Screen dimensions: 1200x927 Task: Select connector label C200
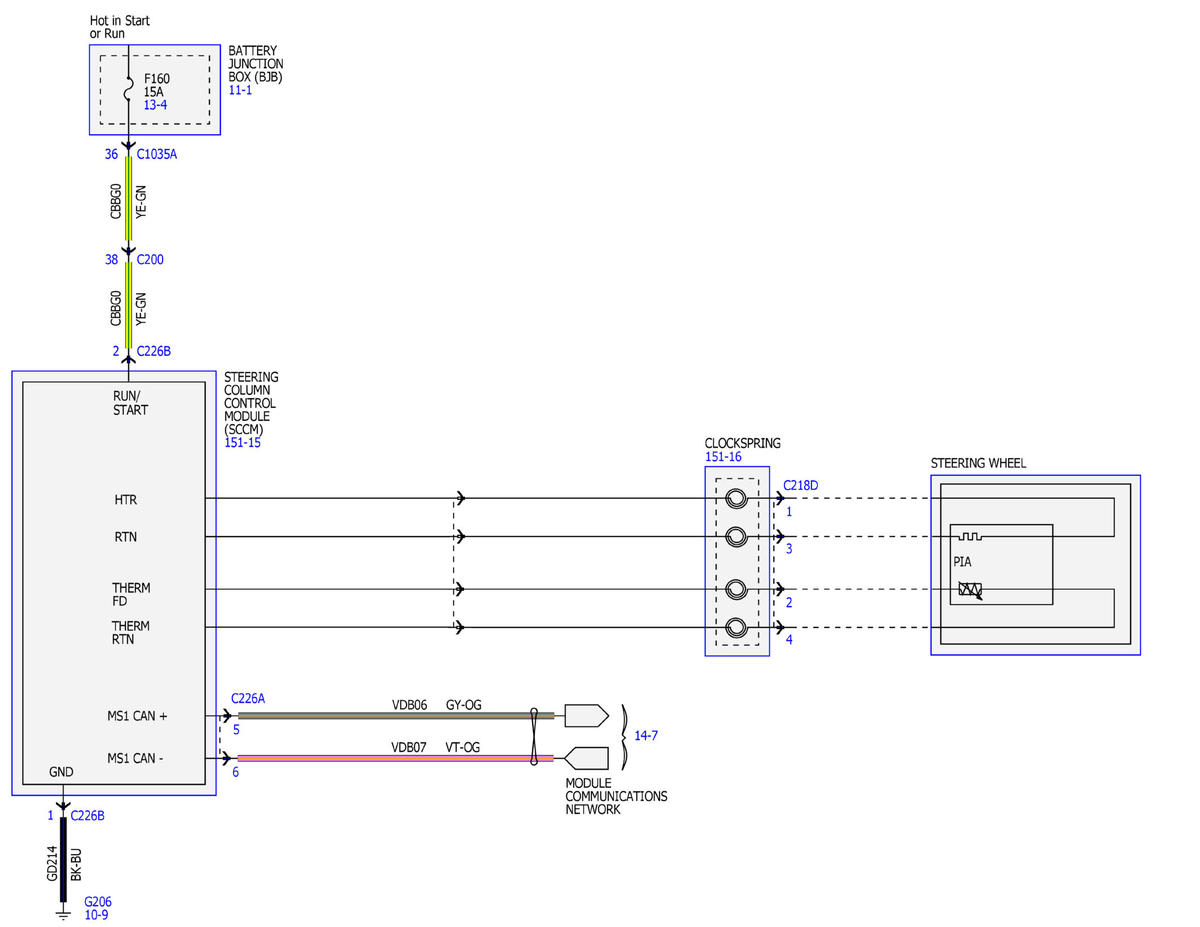[150, 260]
